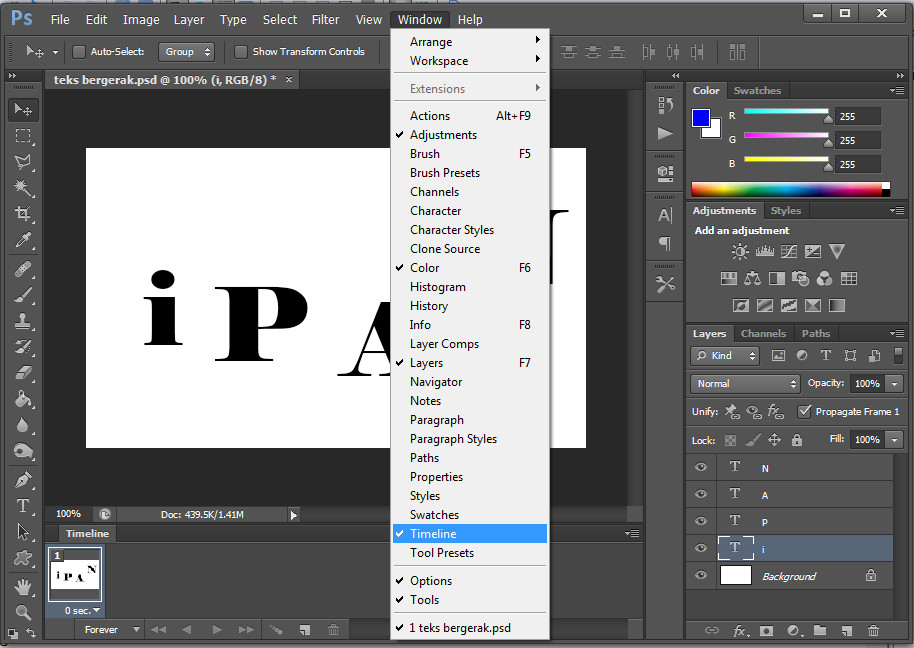Image resolution: width=914 pixels, height=648 pixels.
Task: Switch to the Paths tab
Action: click(x=815, y=333)
